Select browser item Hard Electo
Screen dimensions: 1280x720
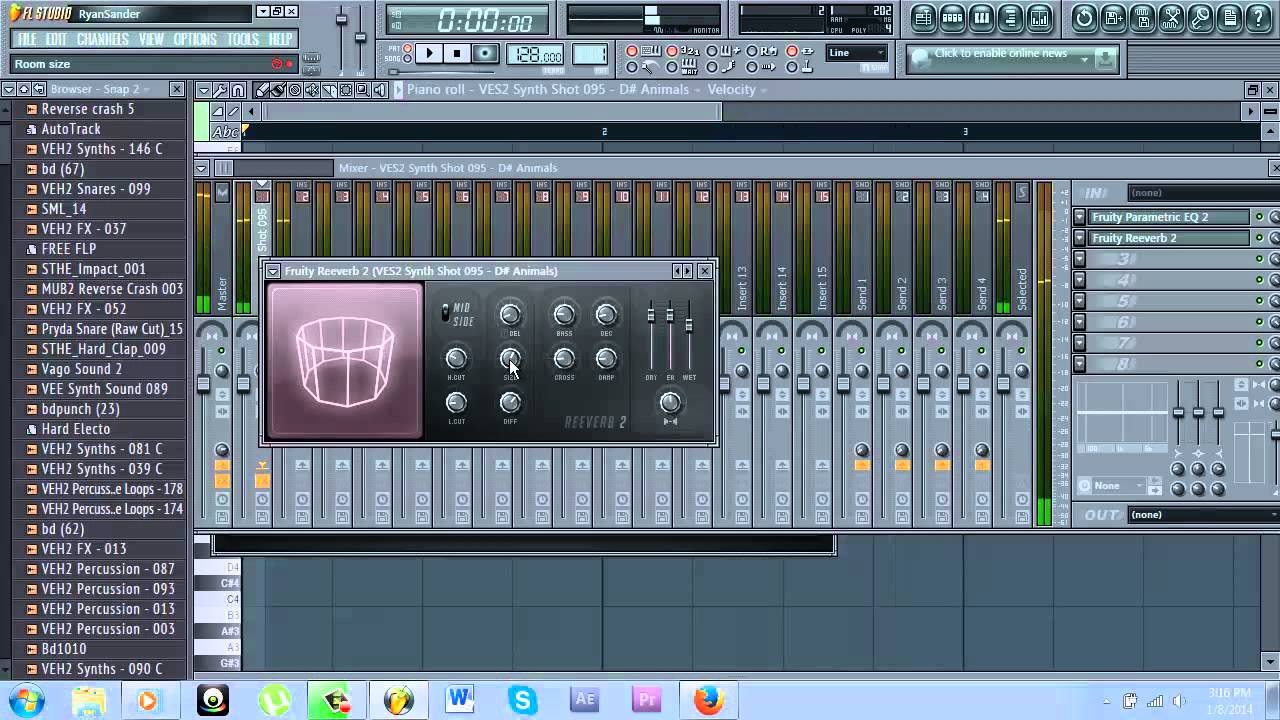click(76, 429)
